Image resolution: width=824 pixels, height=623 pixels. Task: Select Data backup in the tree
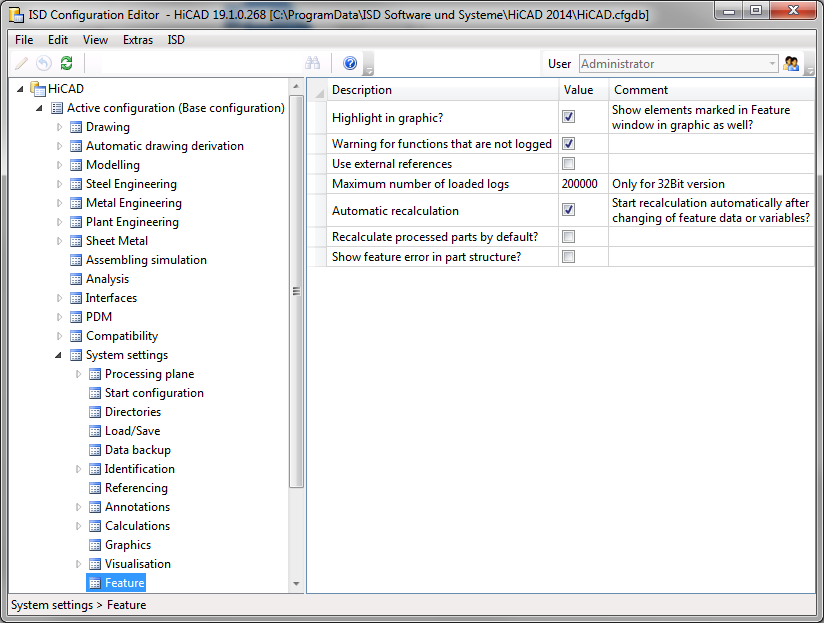pyautogui.click(x=137, y=450)
